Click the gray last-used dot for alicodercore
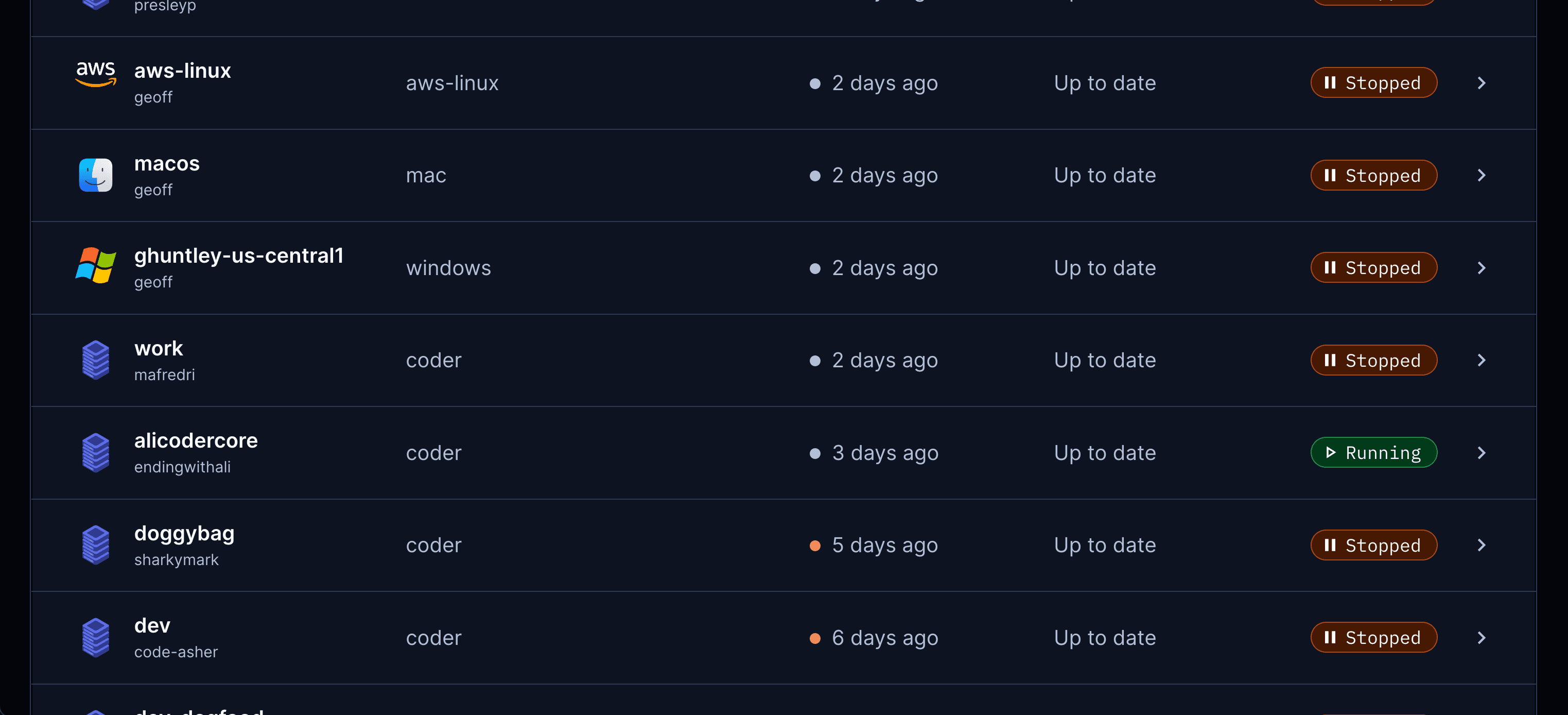 point(815,453)
